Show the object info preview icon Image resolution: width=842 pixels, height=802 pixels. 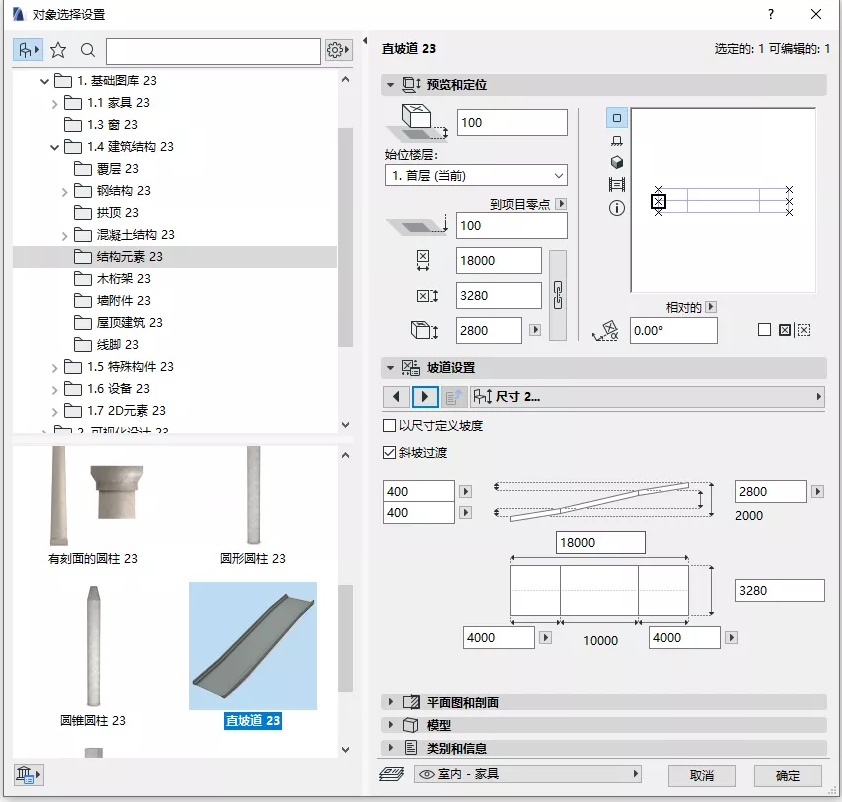(616, 208)
